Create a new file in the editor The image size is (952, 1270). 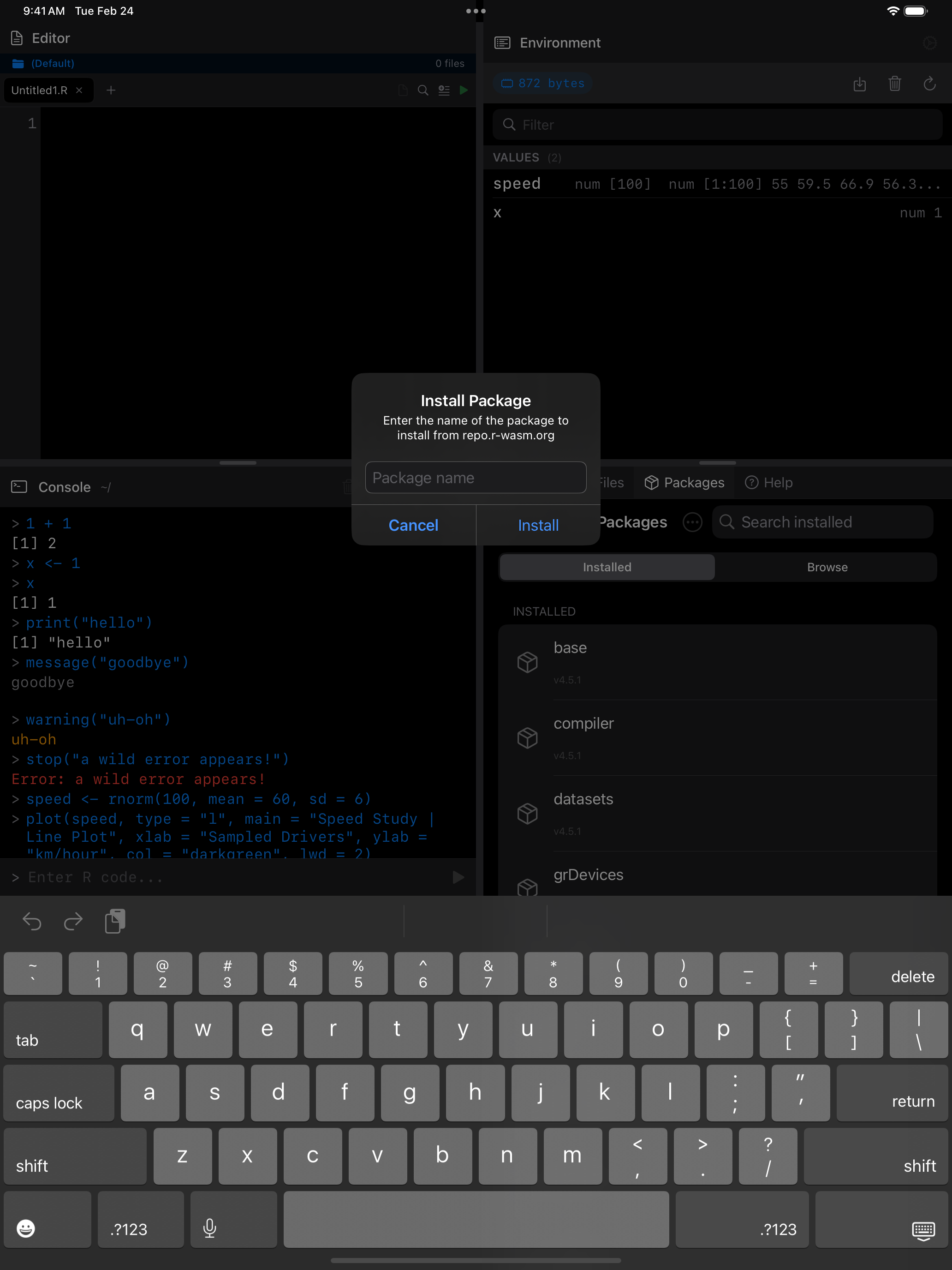pyautogui.click(x=111, y=90)
